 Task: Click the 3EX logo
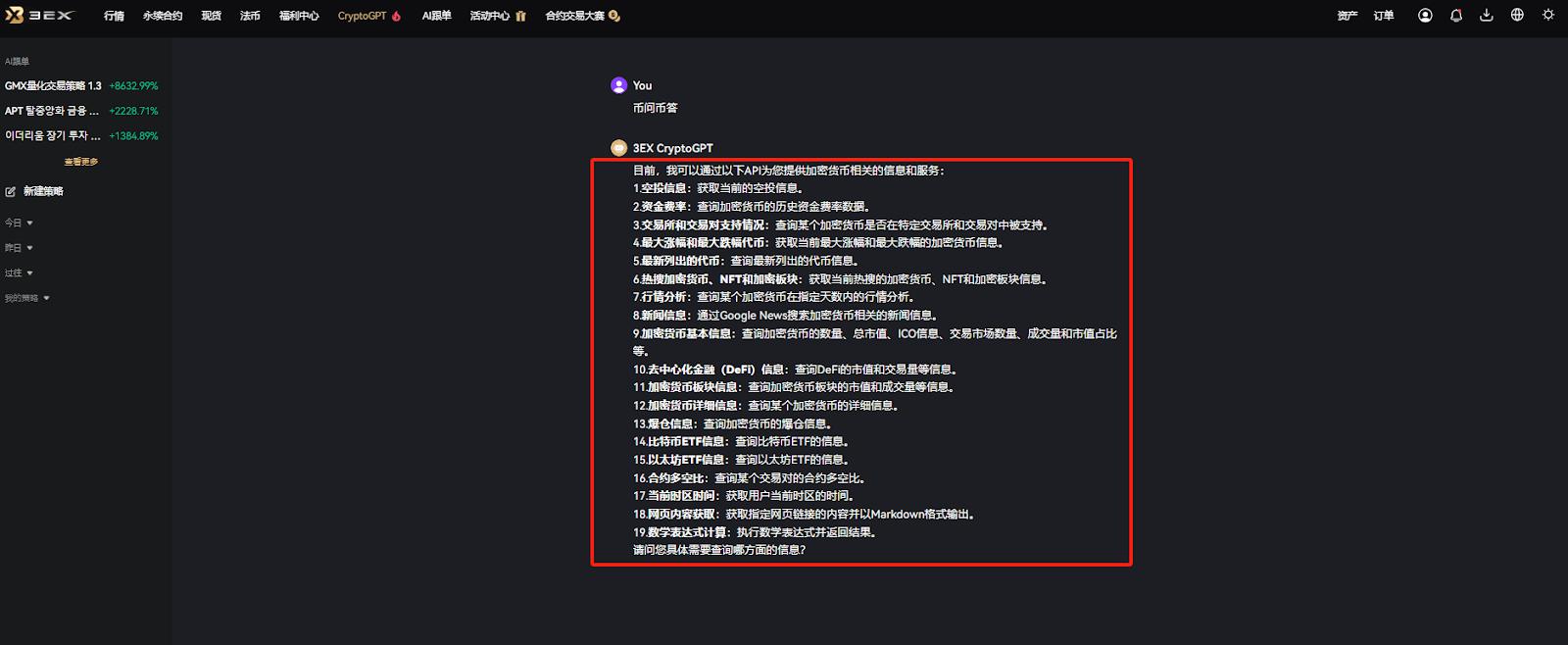click(x=39, y=16)
